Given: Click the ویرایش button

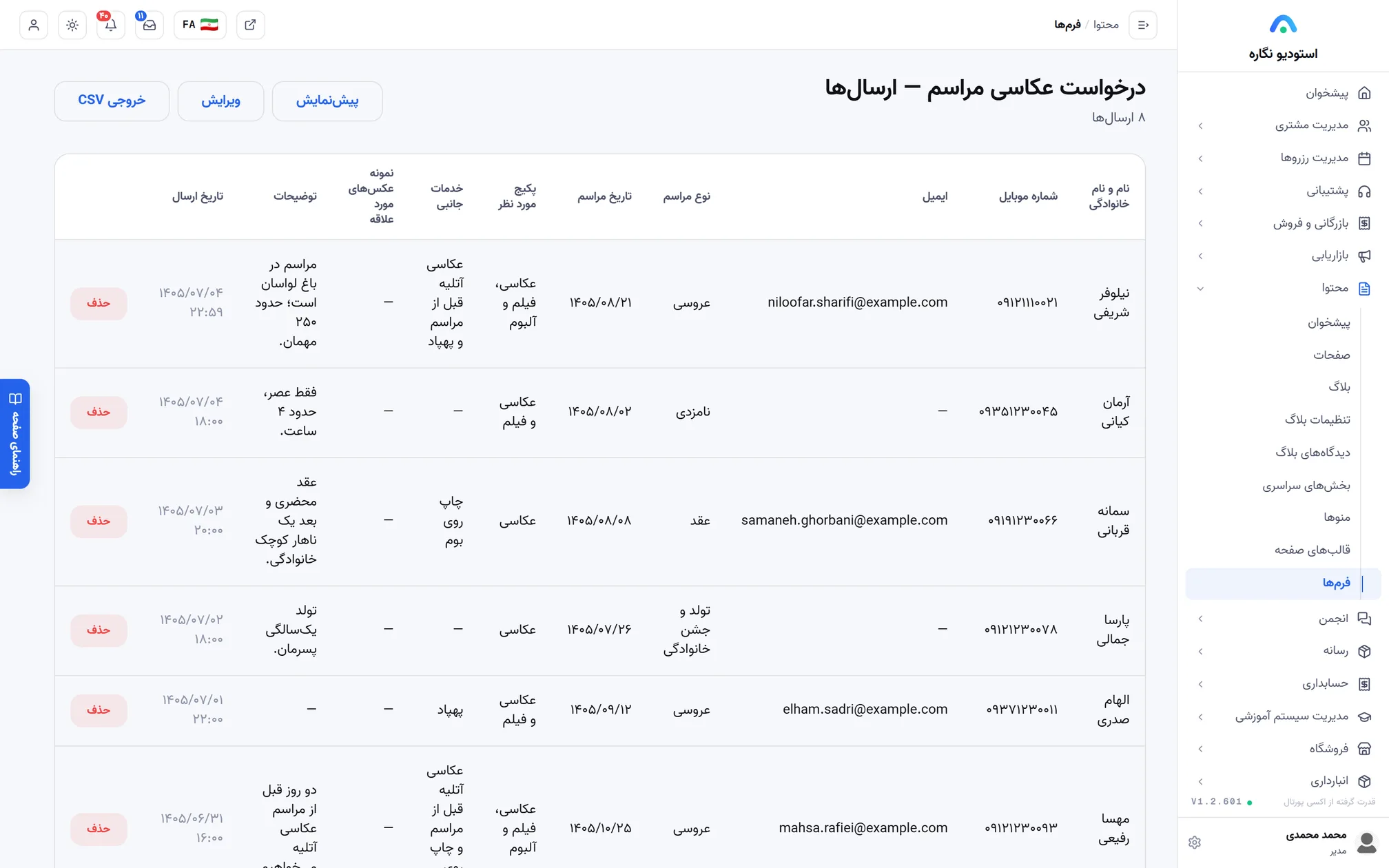Looking at the screenshot, I should [220, 101].
